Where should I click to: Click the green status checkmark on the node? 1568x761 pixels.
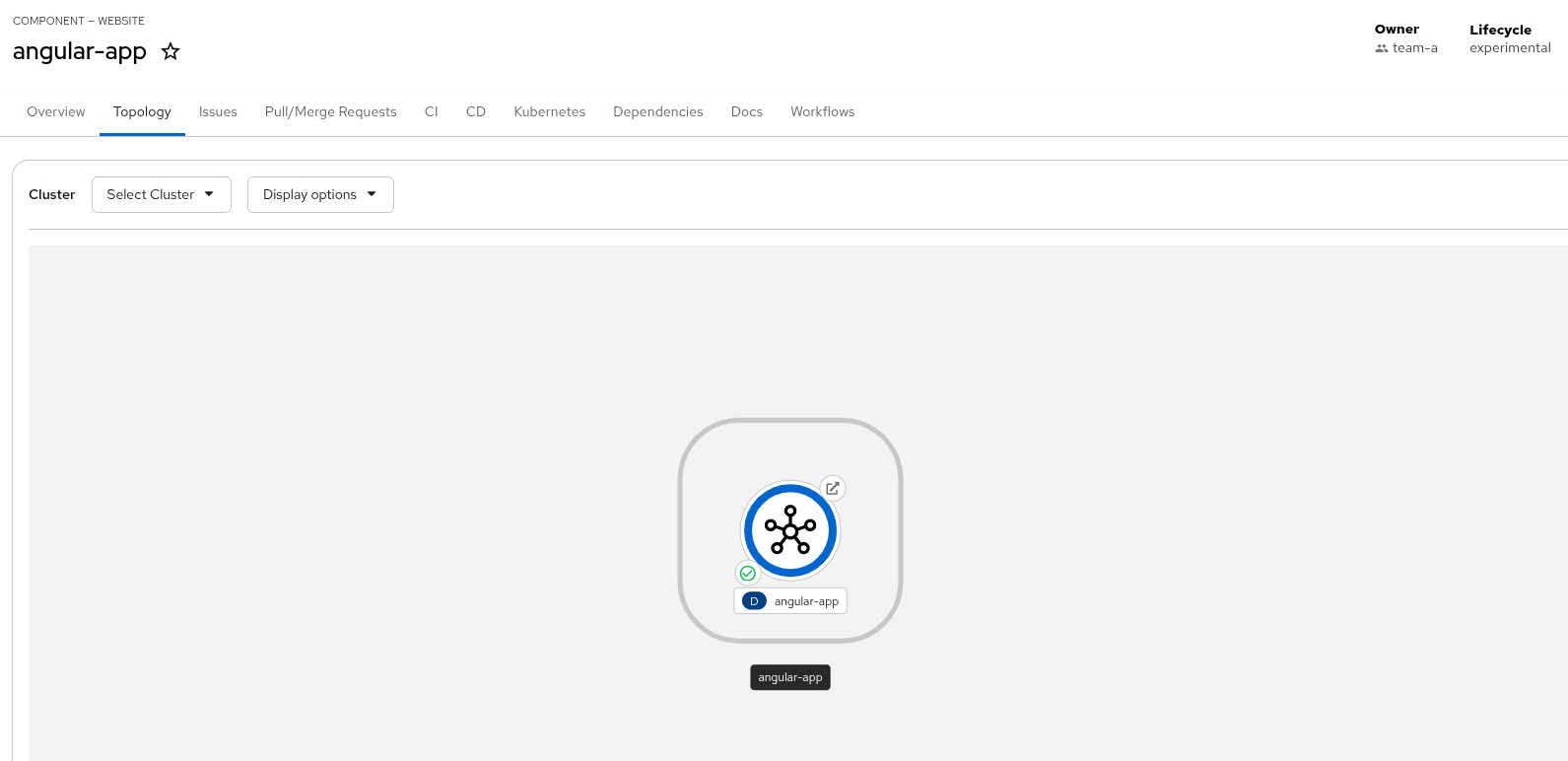tap(748, 573)
